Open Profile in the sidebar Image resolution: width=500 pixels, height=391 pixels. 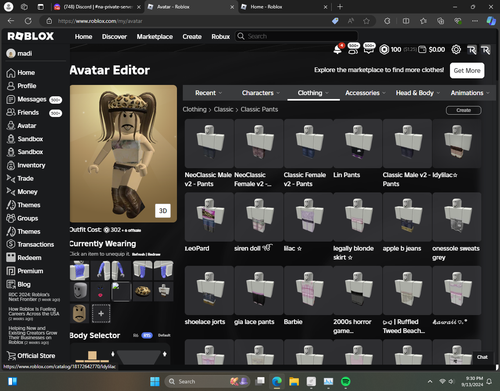point(21,86)
